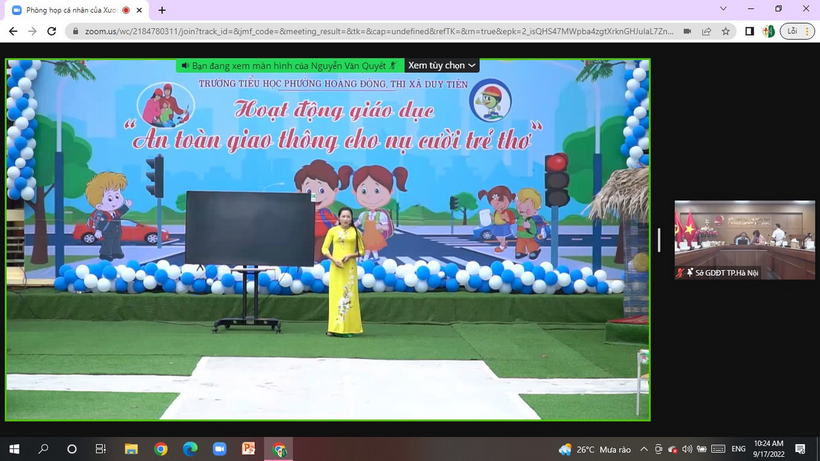Bookmark this page with the star icon

(728, 31)
